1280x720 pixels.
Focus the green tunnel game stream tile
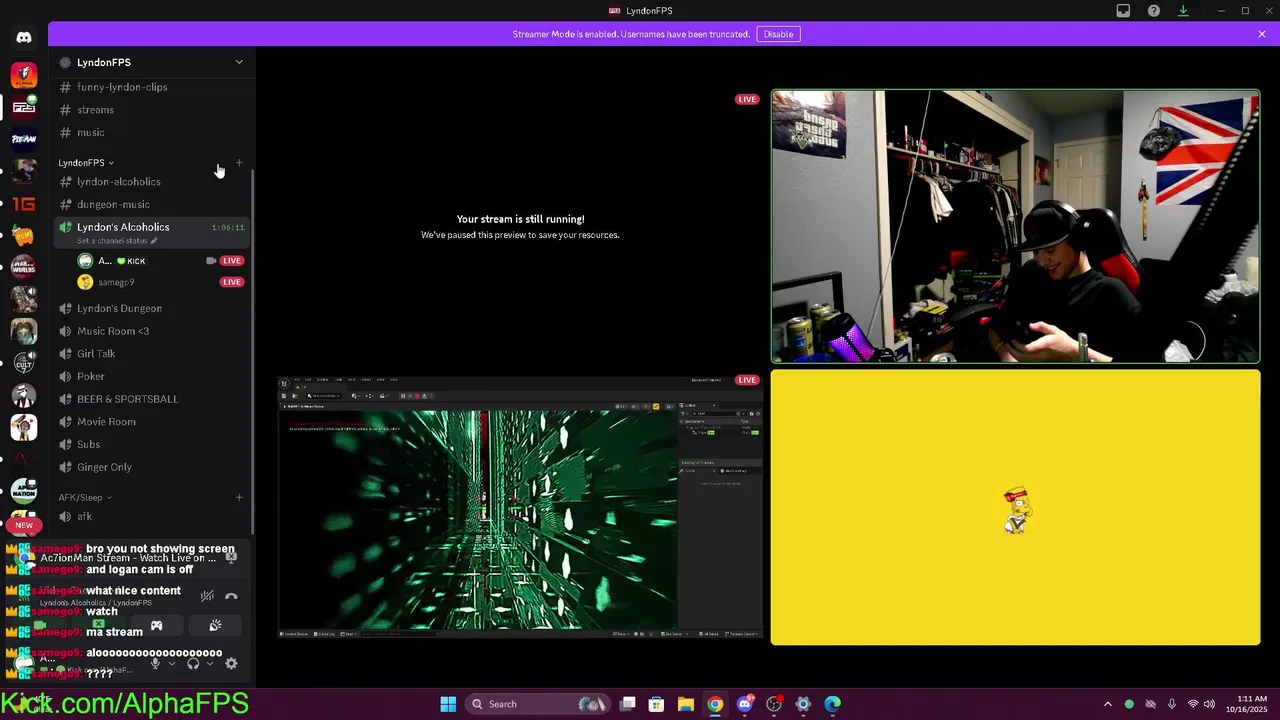pyautogui.click(x=520, y=506)
